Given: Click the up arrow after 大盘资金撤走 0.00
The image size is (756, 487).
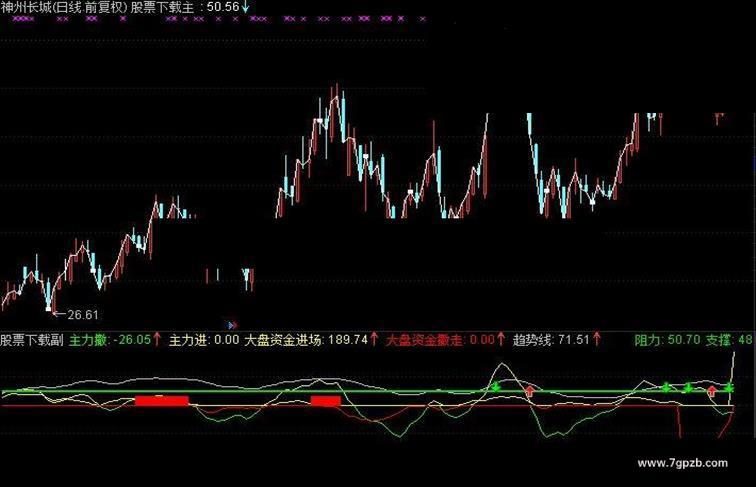Looking at the screenshot, I should coord(501,339).
